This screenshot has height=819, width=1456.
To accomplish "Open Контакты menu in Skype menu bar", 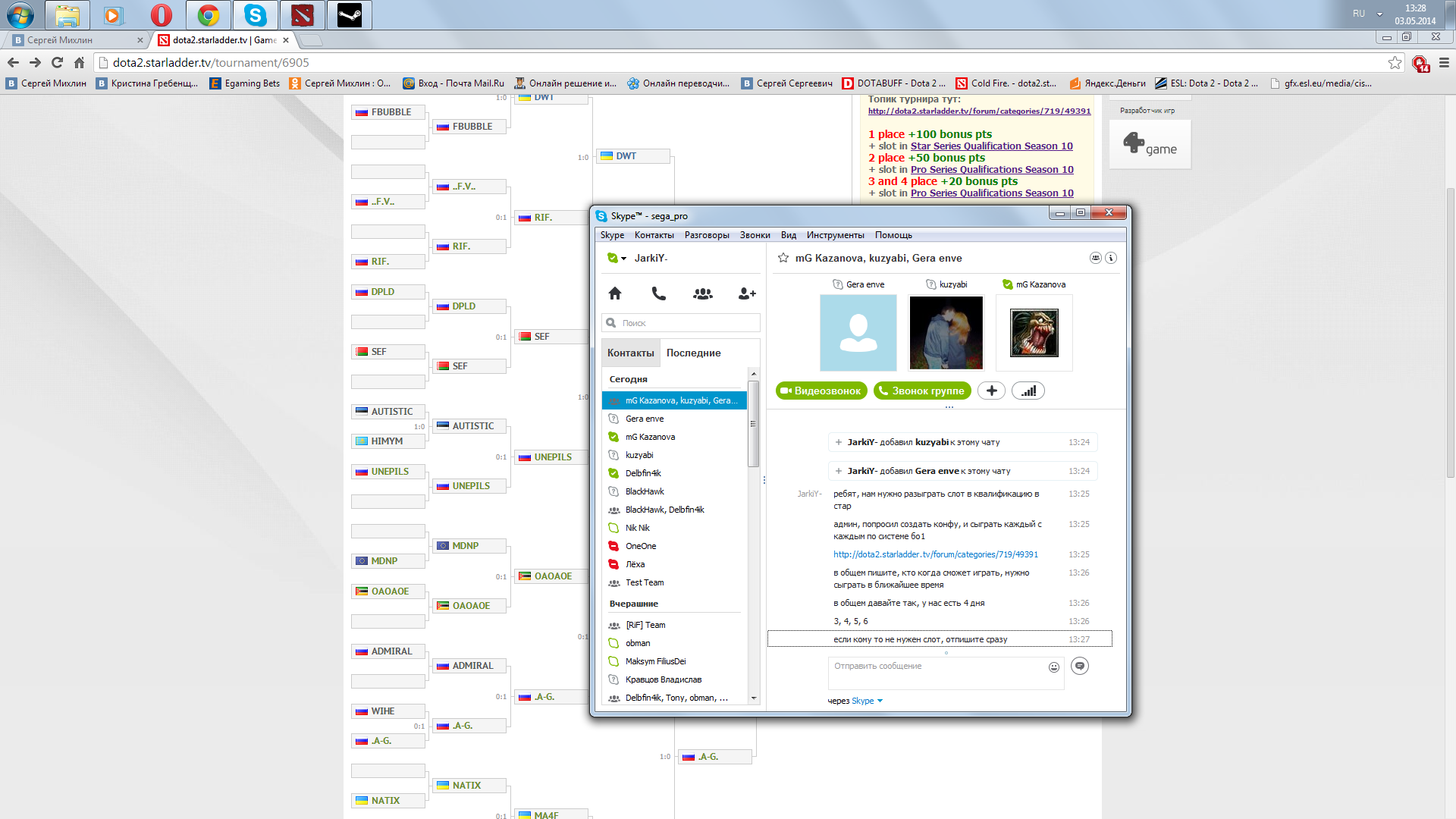I will (654, 235).
